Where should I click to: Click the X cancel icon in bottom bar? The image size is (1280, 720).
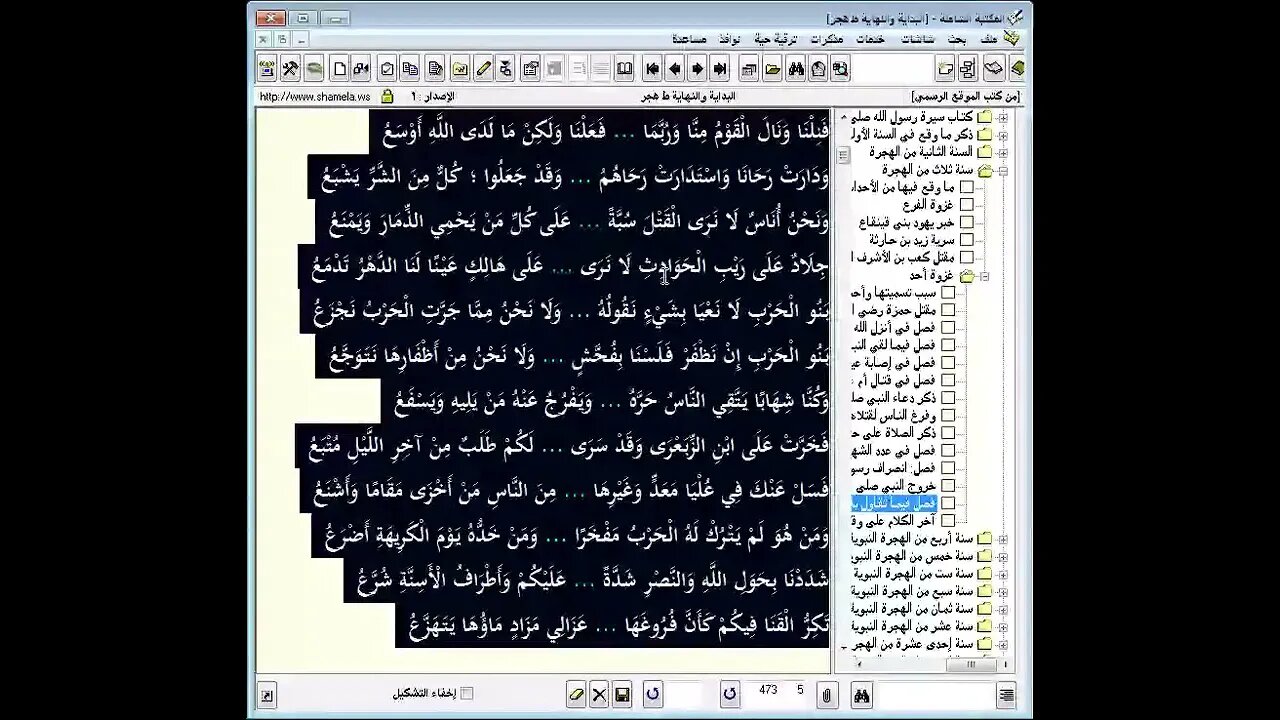pos(599,694)
